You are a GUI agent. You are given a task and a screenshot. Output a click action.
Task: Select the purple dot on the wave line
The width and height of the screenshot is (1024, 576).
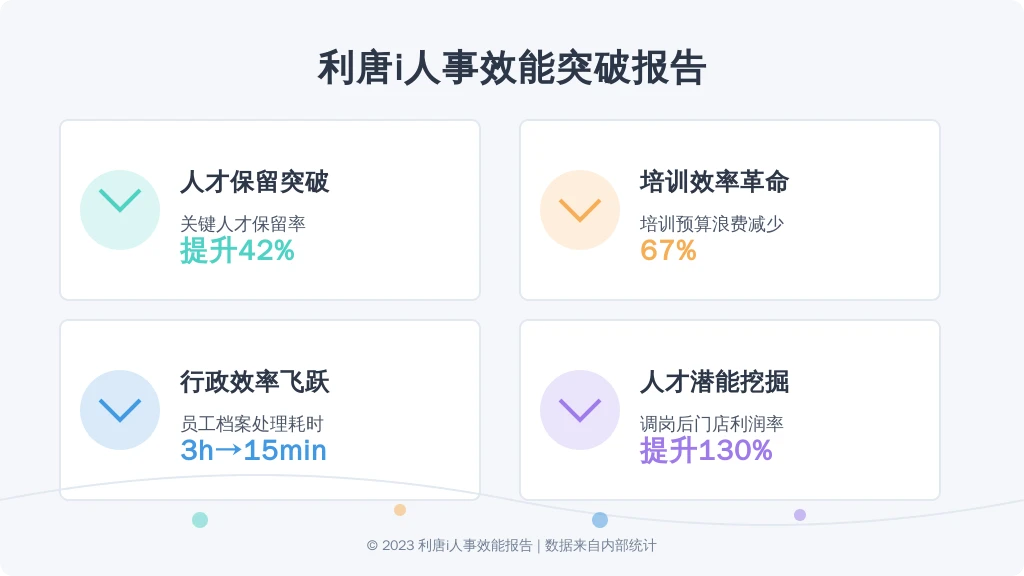coord(800,515)
